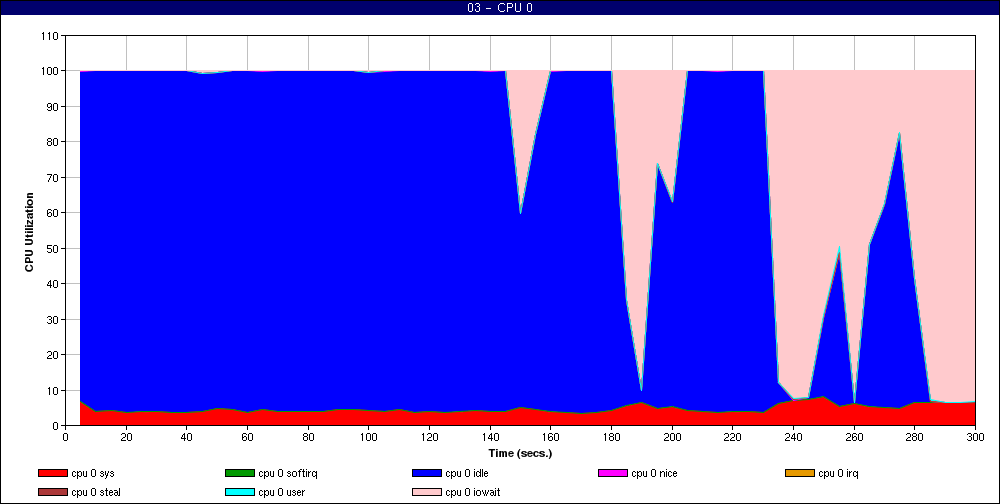Click the y-axis tick label 90
This screenshot has width=1000, height=504.
(54, 107)
